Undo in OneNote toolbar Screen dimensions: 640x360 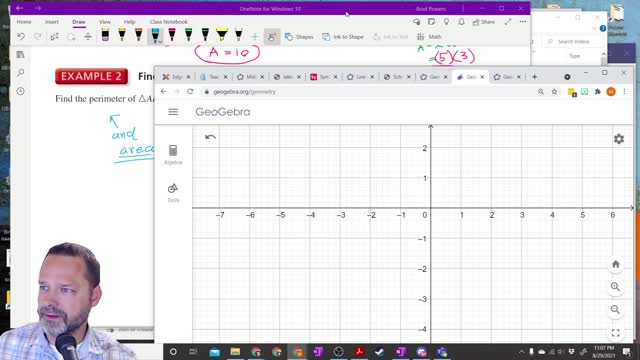[x=21, y=37]
